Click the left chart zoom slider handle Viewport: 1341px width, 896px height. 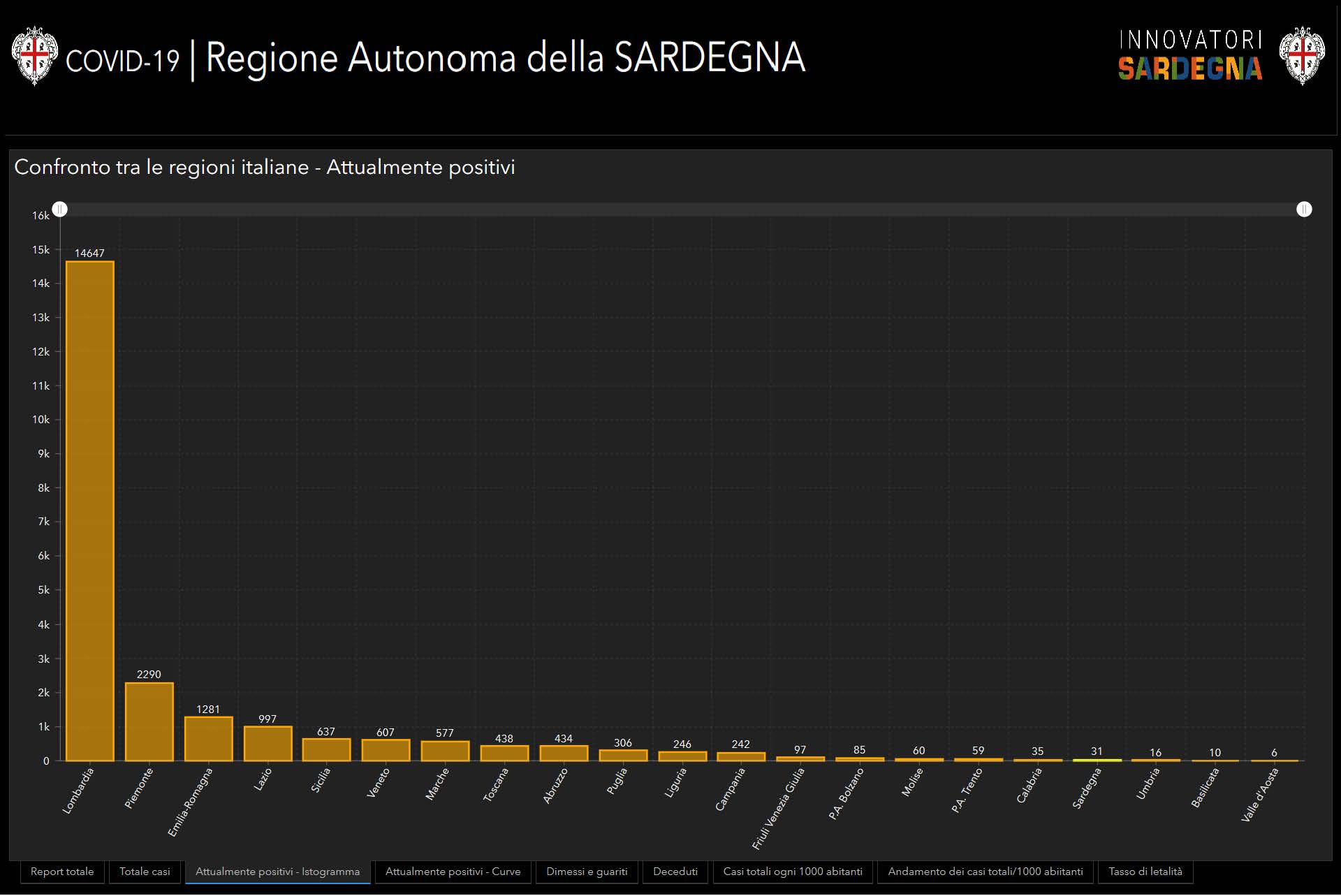60,210
